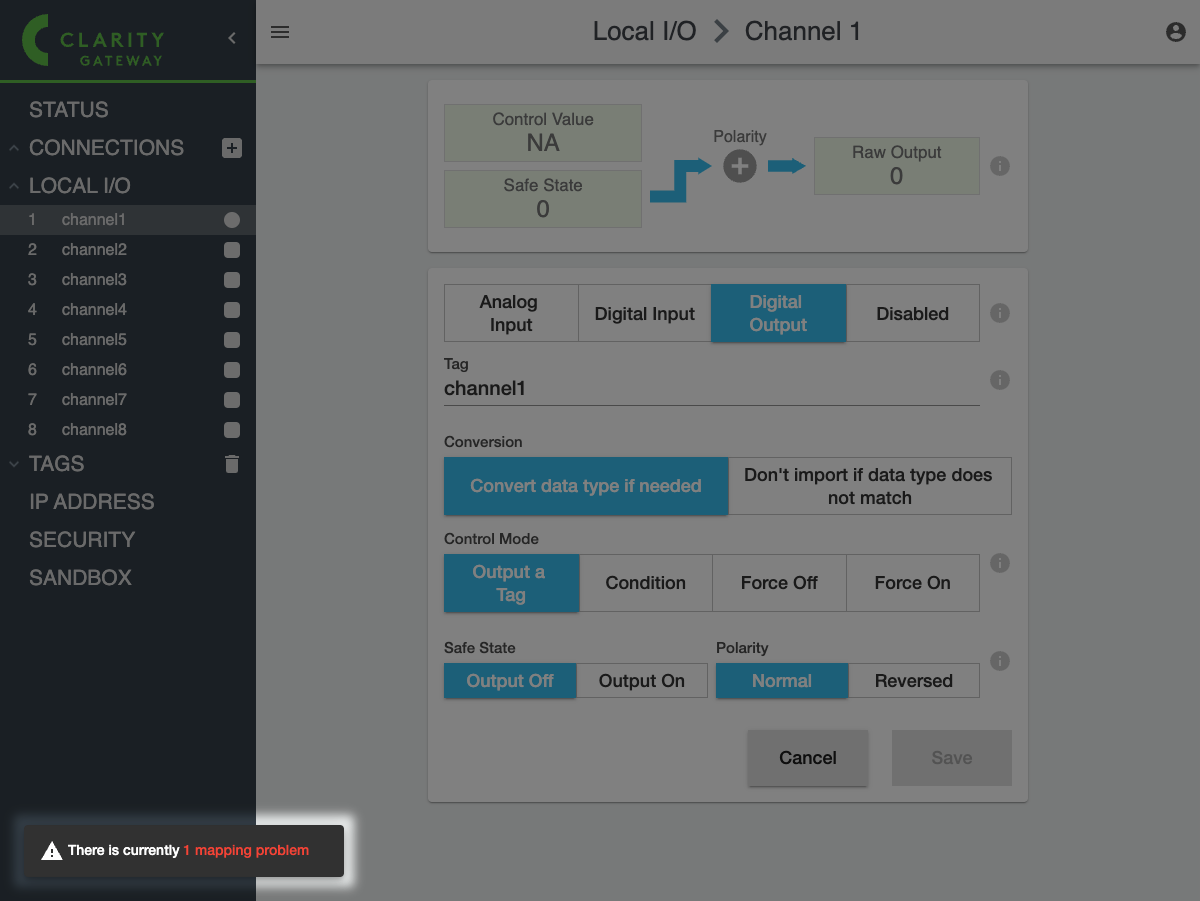Image resolution: width=1200 pixels, height=901 pixels.
Task: Collapse sidebar using the left chevron
Action: pos(232,38)
